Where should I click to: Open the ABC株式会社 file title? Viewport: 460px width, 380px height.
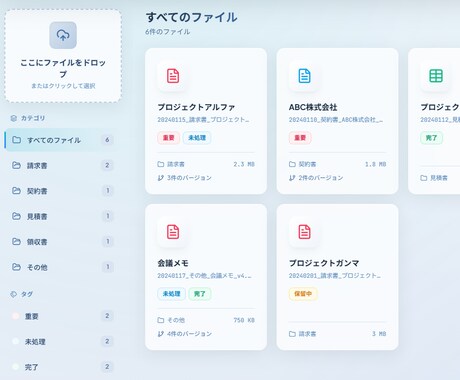(x=313, y=107)
